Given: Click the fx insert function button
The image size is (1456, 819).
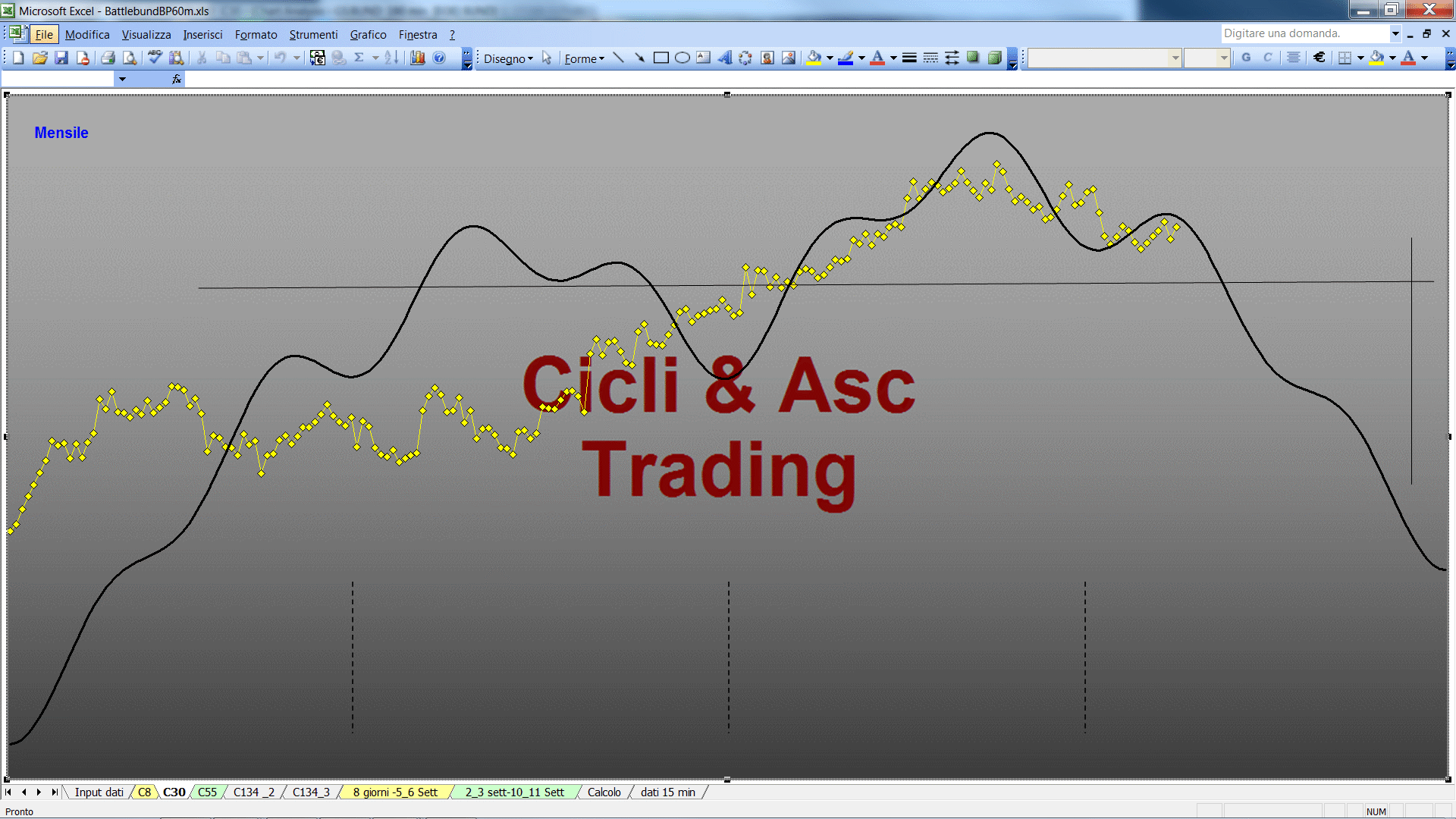Looking at the screenshot, I should pyautogui.click(x=177, y=79).
